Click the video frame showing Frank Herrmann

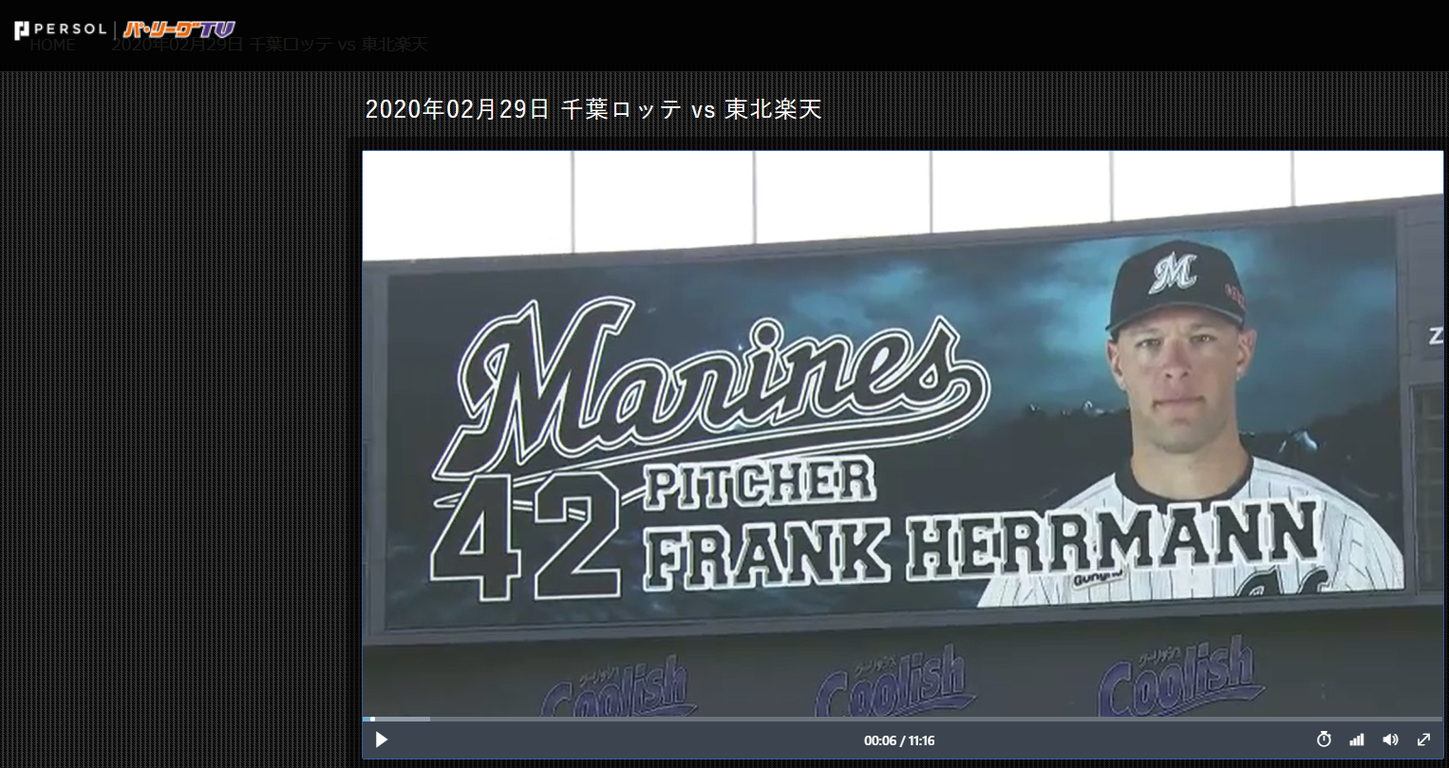(x=903, y=435)
